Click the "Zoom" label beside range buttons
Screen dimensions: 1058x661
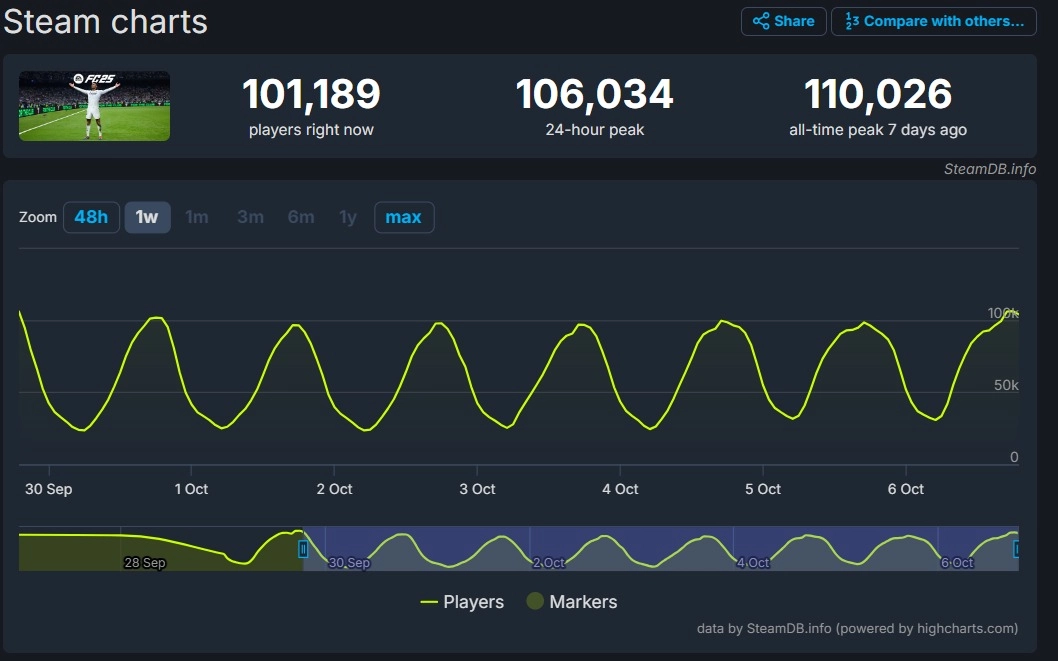(x=38, y=217)
